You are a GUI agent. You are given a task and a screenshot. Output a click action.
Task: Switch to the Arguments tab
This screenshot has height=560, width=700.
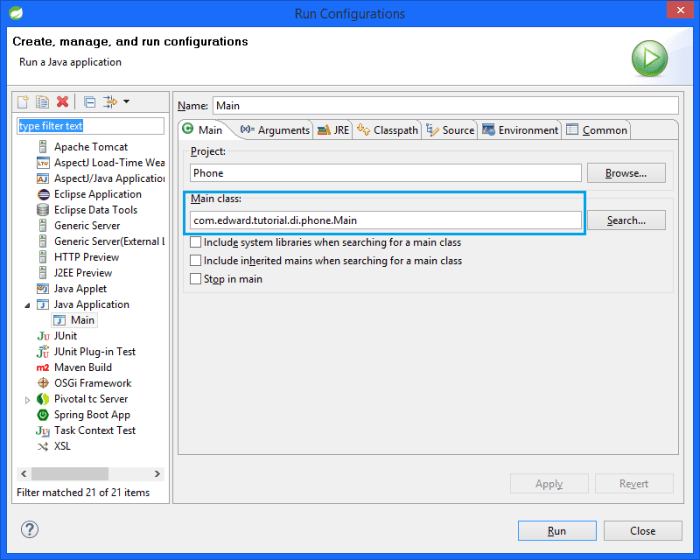click(x=275, y=130)
